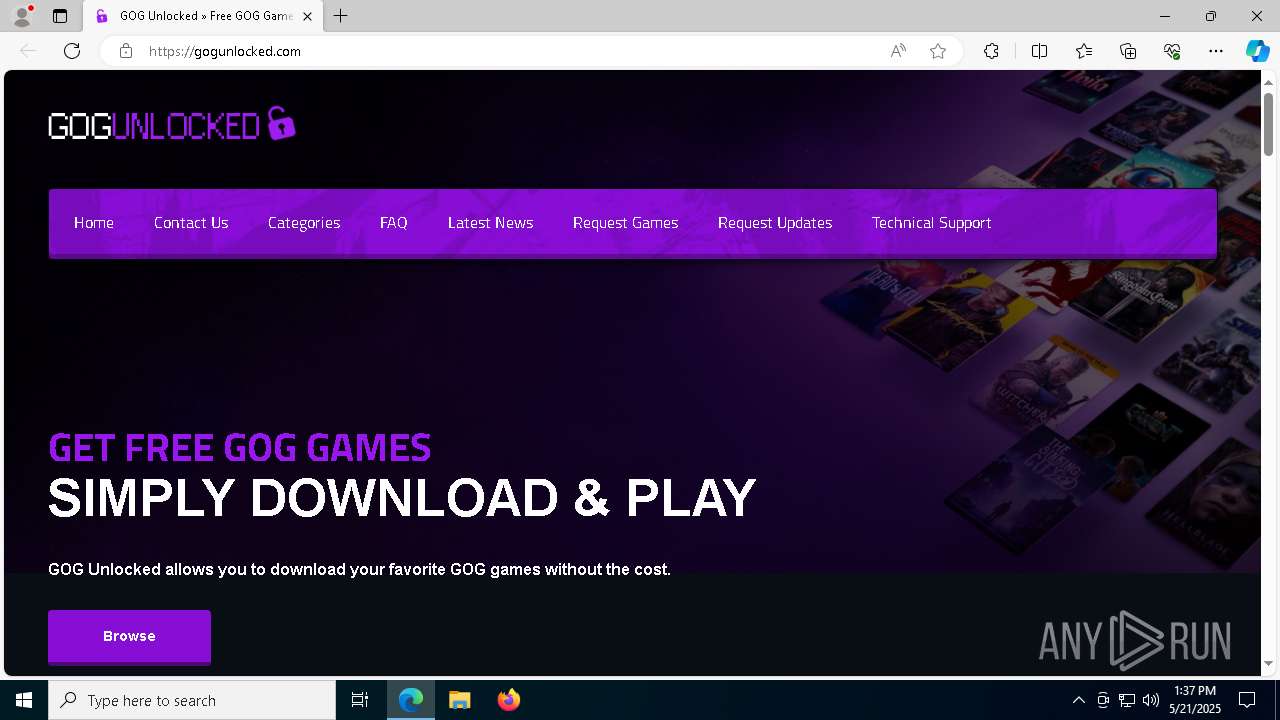Open a new tab with plus icon
Viewport: 1280px width, 720px height.
click(341, 16)
